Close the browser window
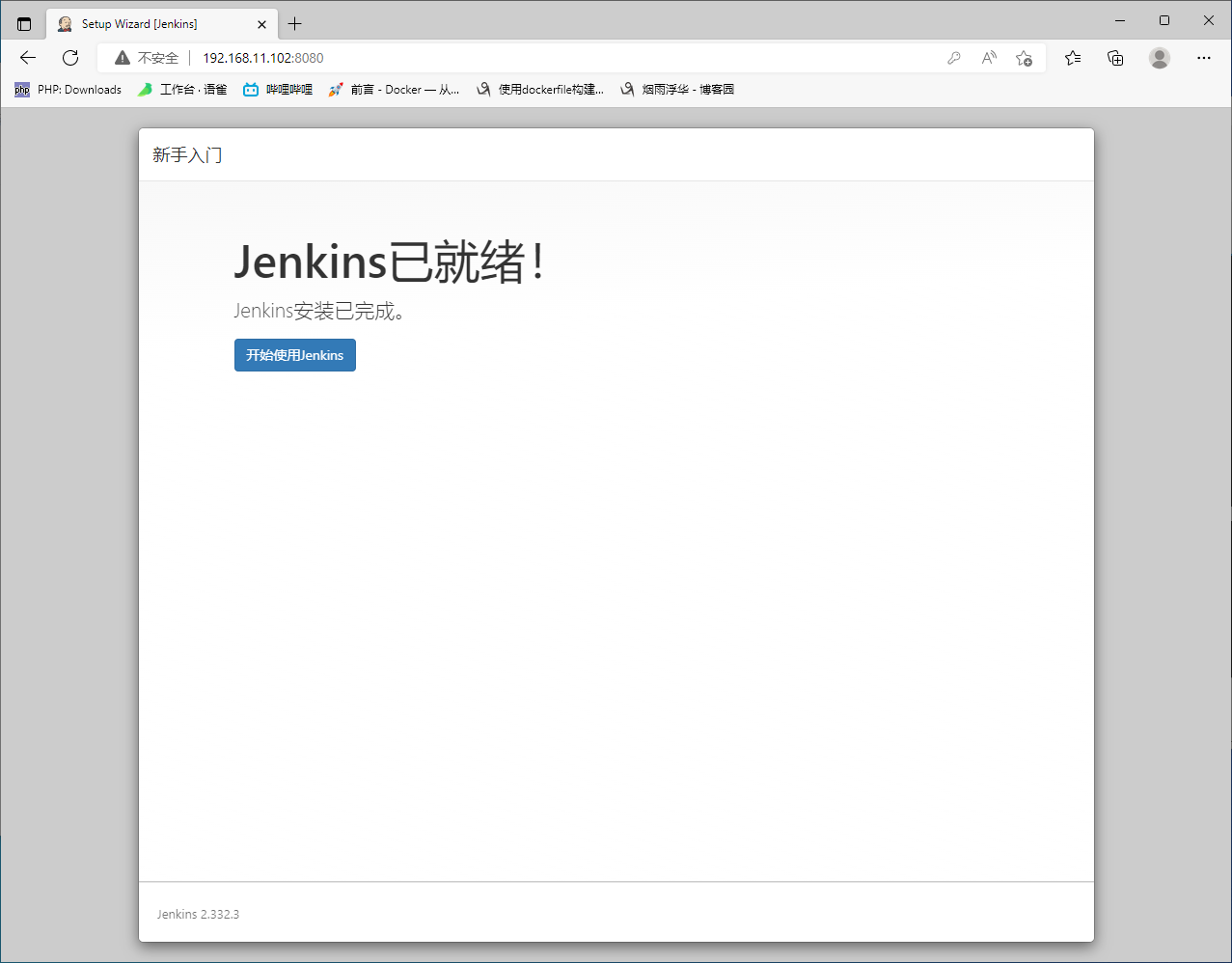 click(x=1209, y=20)
